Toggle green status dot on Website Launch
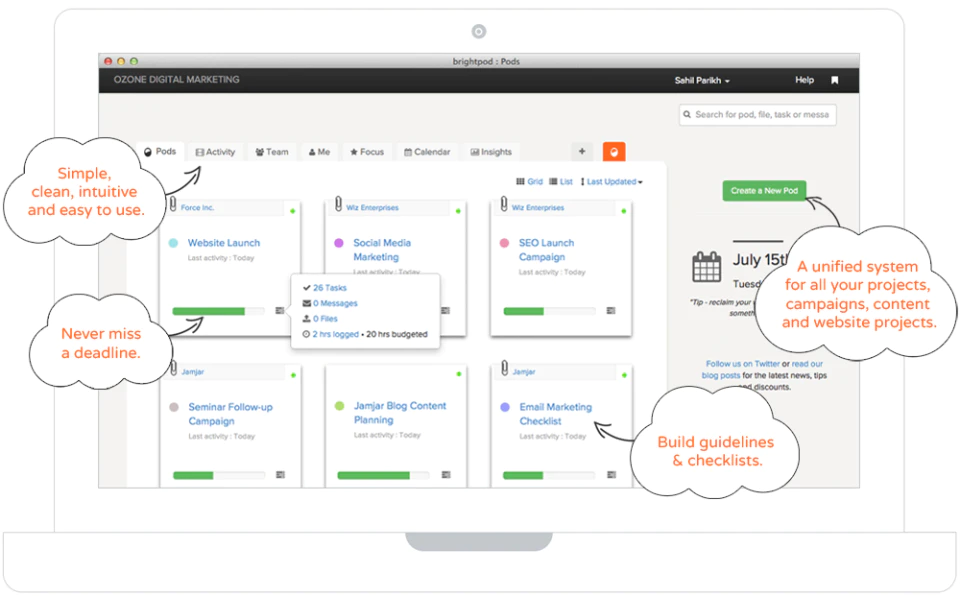 [x=293, y=211]
